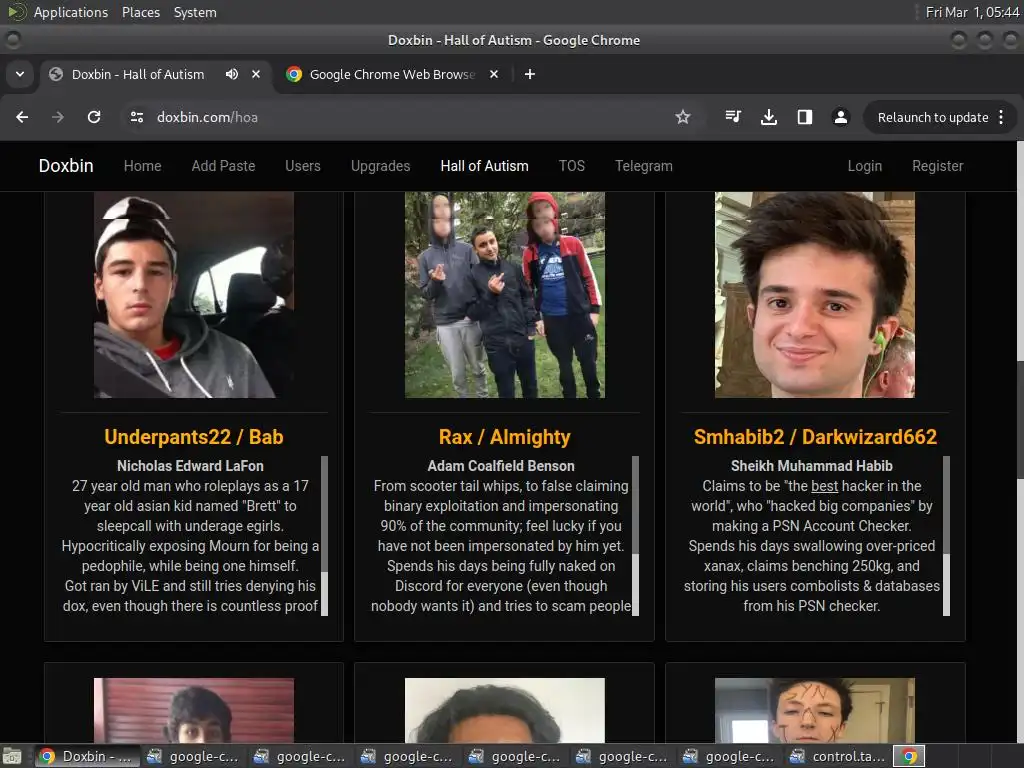The width and height of the screenshot is (1024, 768).
Task: Open the Users nav link
Action: [x=303, y=166]
